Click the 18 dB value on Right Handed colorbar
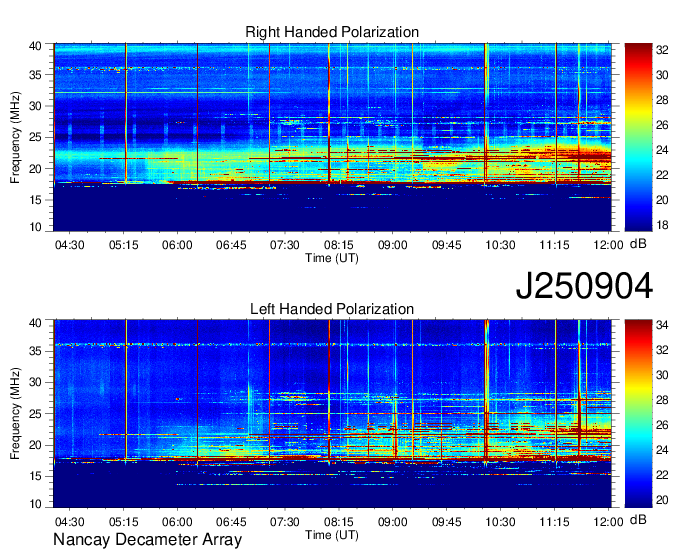 coord(662,225)
